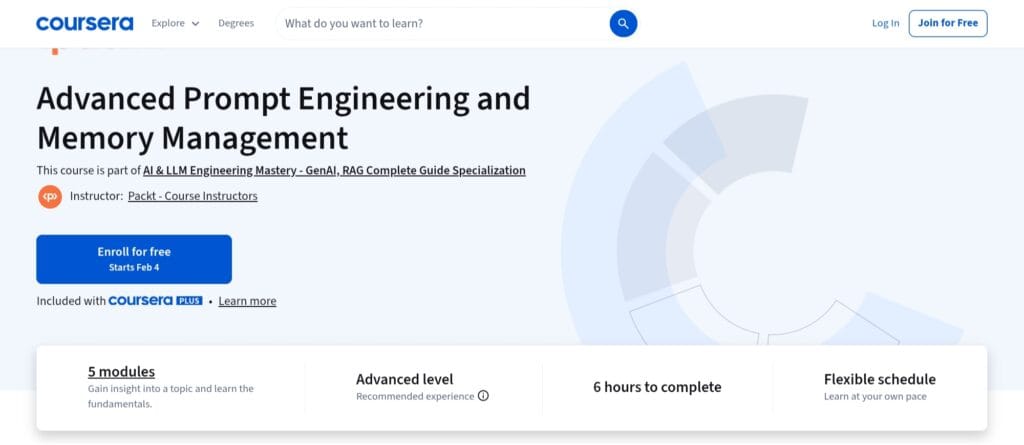Screen dimensions: 1024x445
Task: Open the Packt - Course Instructors link
Action: tap(193, 196)
